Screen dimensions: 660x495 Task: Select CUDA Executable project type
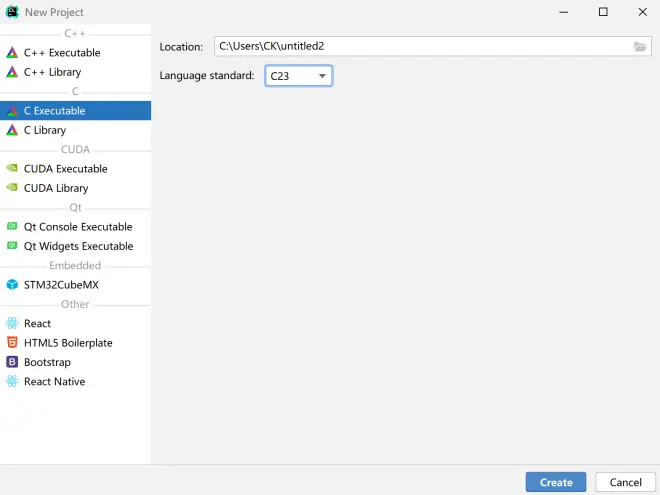[75, 169]
